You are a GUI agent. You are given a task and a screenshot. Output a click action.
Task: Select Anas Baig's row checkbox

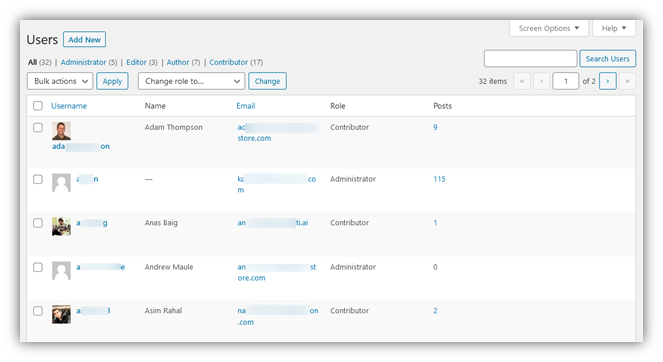[x=38, y=223]
